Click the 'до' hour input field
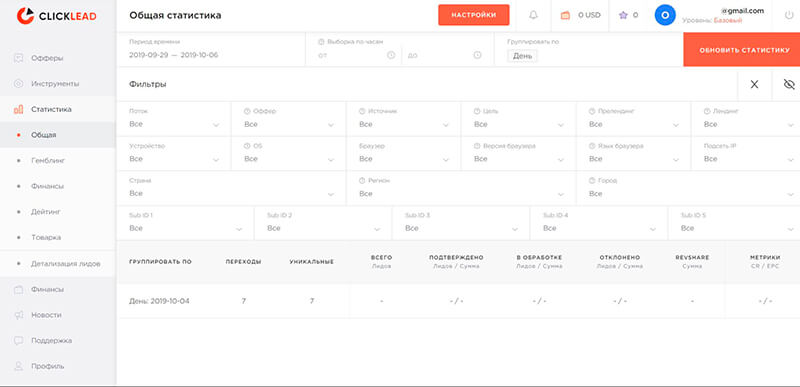 click(x=444, y=55)
